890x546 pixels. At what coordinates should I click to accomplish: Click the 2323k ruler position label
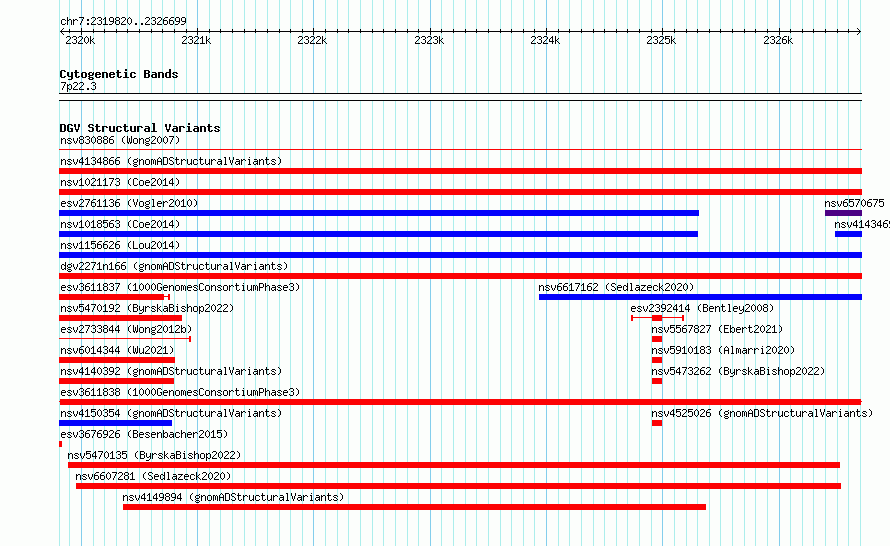pos(429,40)
